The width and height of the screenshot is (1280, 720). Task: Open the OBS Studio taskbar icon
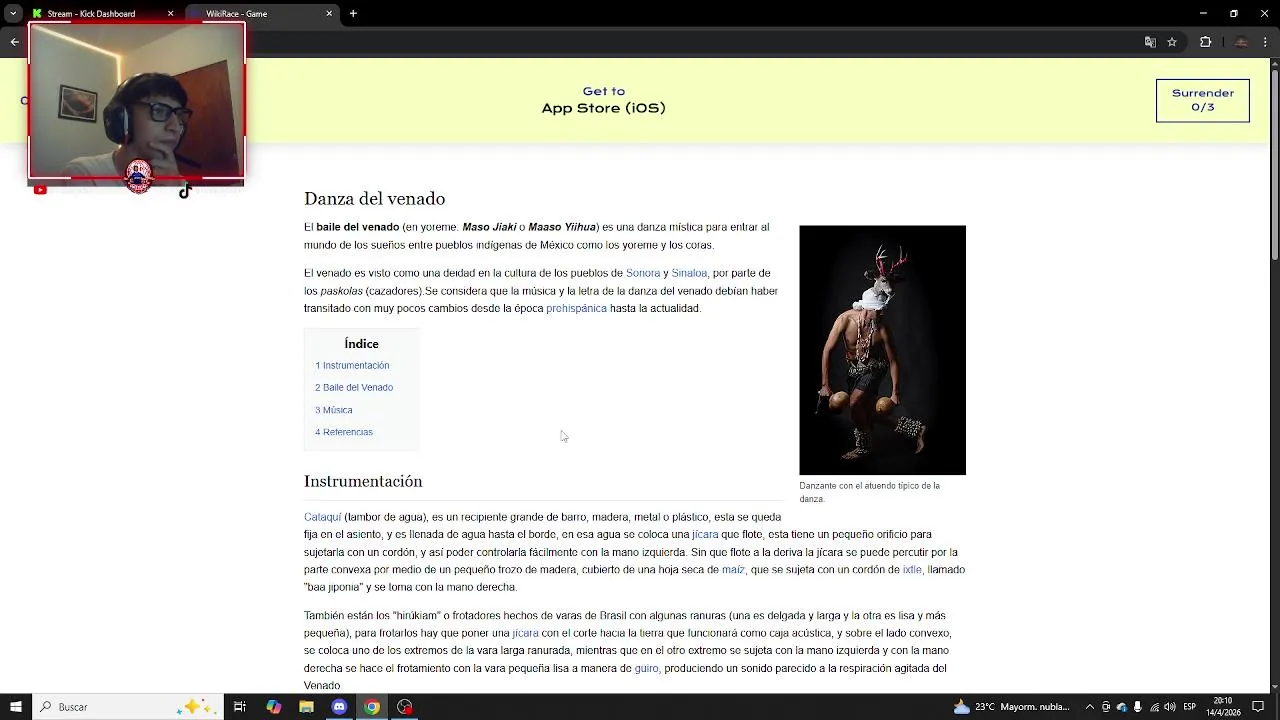coord(405,707)
